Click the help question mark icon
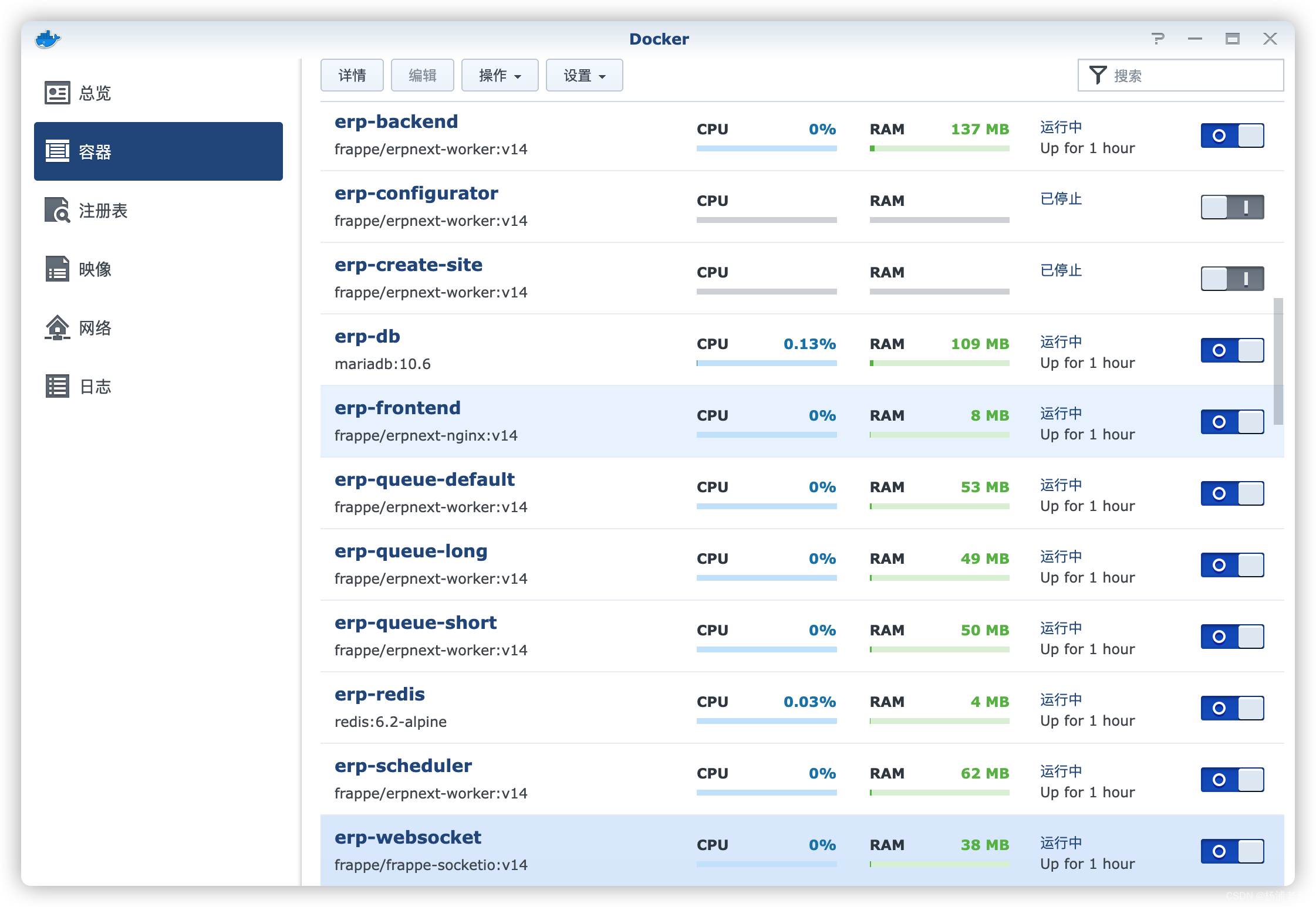Image resolution: width=1316 pixels, height=907 pixels. (1158, 39)
